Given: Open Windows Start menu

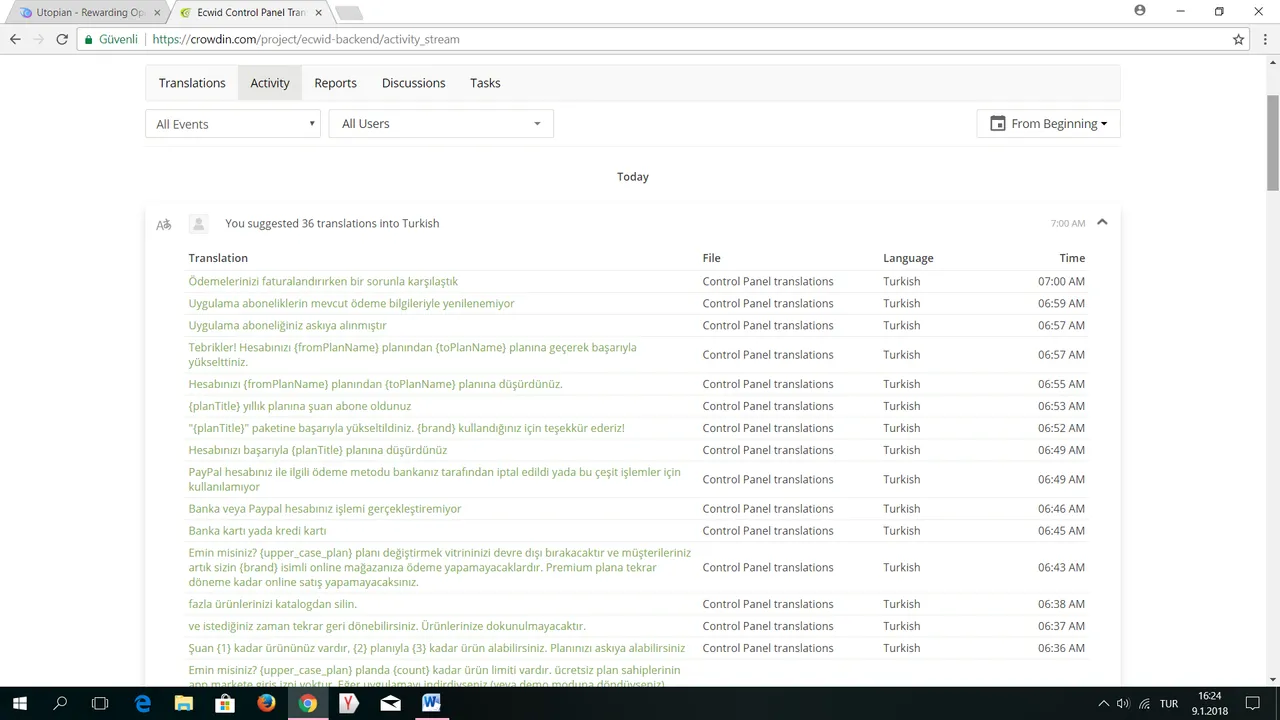Looking at the screenshot, I should [20, 704].
